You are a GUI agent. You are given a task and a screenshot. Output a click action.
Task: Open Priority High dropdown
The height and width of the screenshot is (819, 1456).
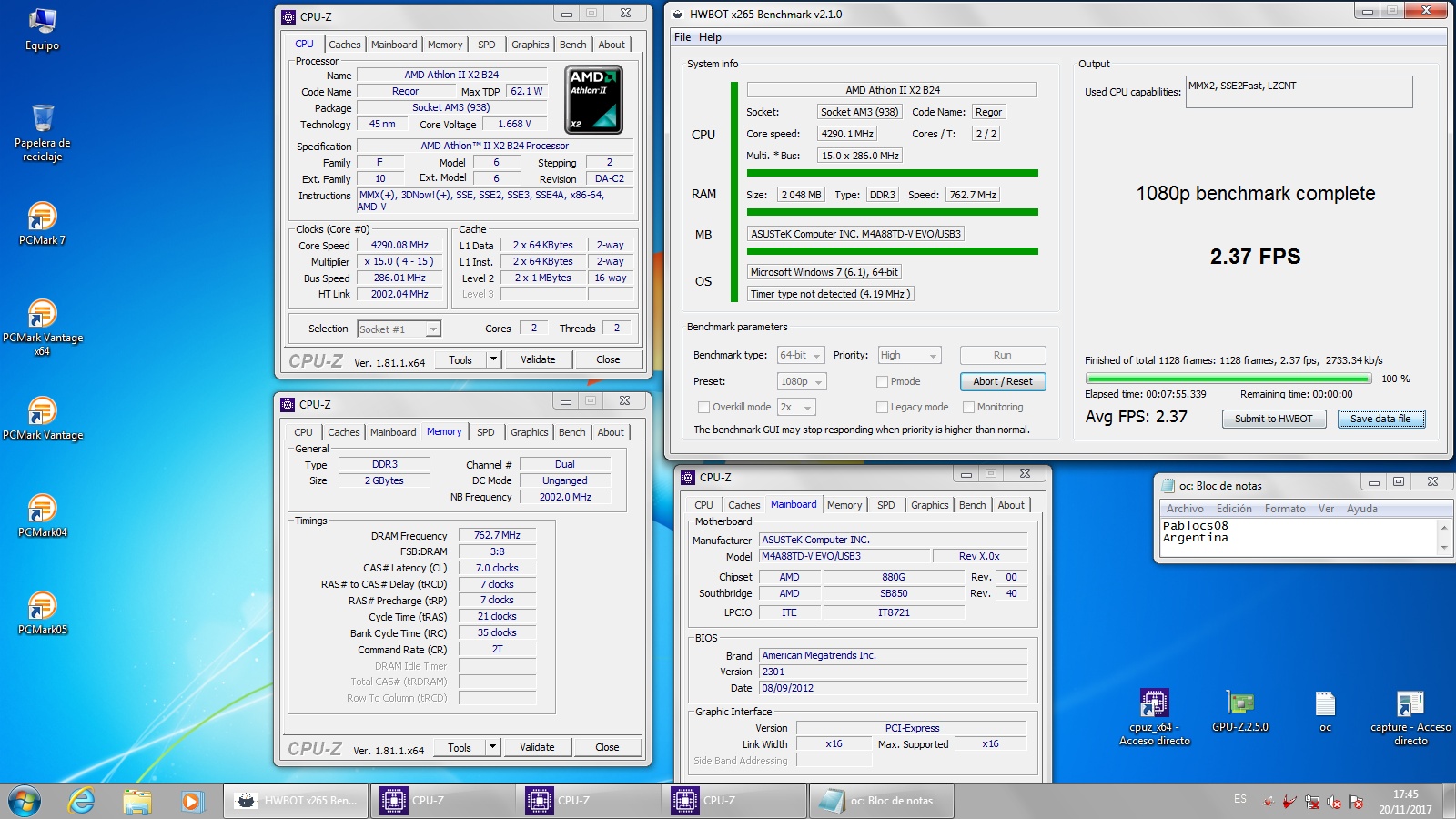pos(909,355)
